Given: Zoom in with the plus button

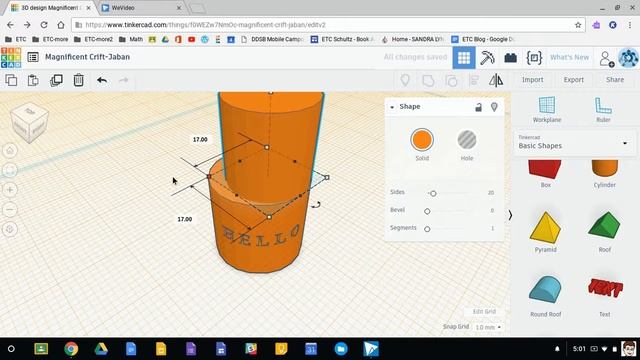Looking at the screenshot, I should 10,190.
